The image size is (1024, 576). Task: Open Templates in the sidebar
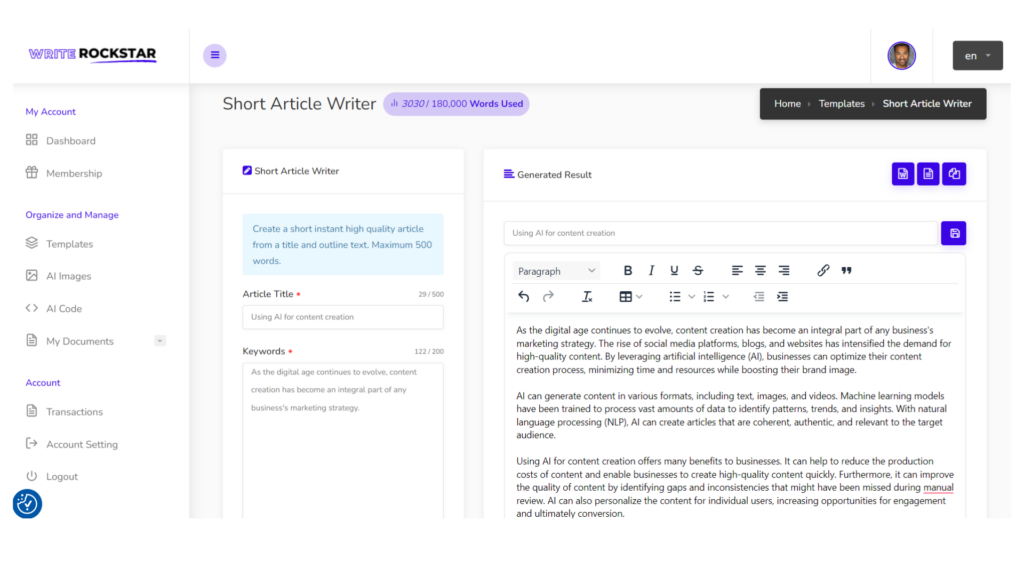[x=69, y=244]
